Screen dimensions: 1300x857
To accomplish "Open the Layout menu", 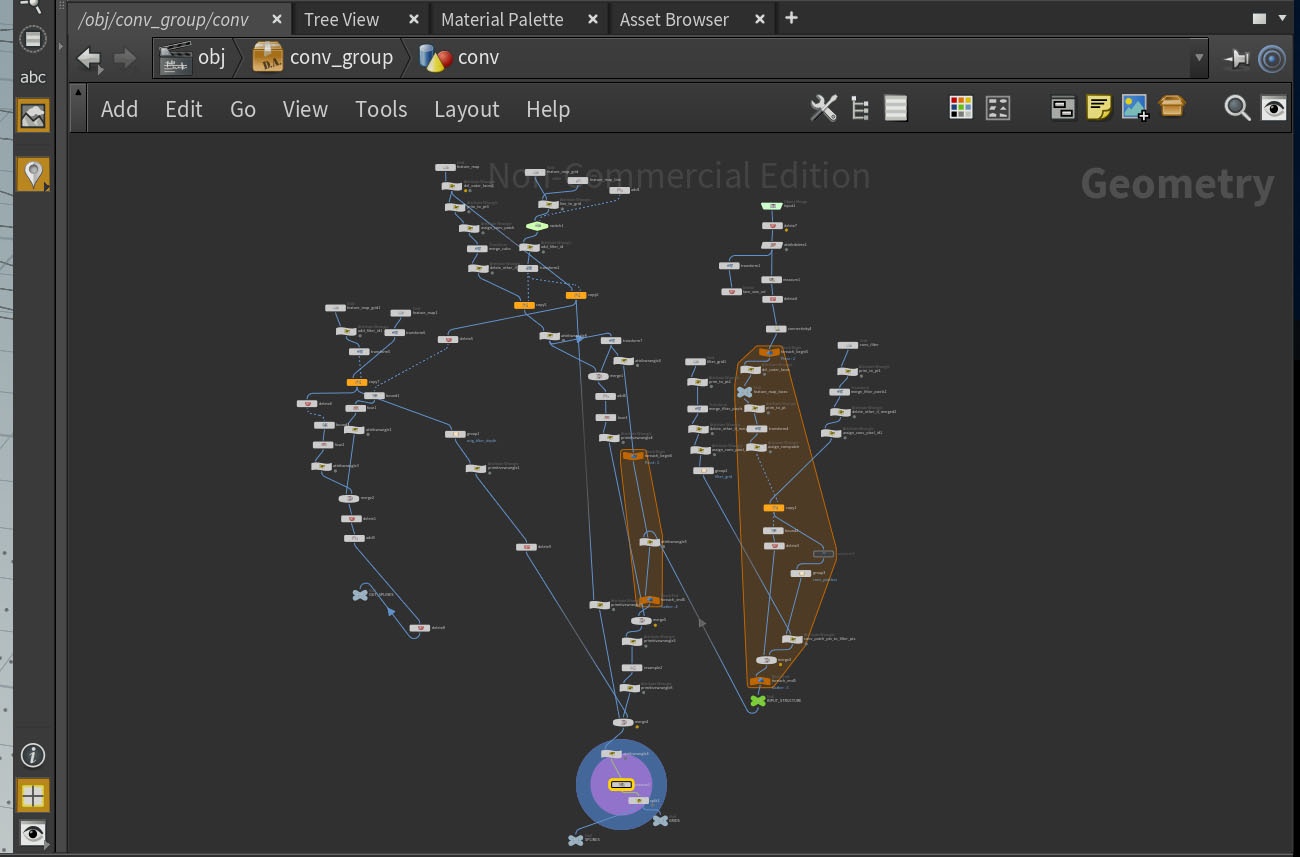I will pyautogui.click(x=466, y=109).
